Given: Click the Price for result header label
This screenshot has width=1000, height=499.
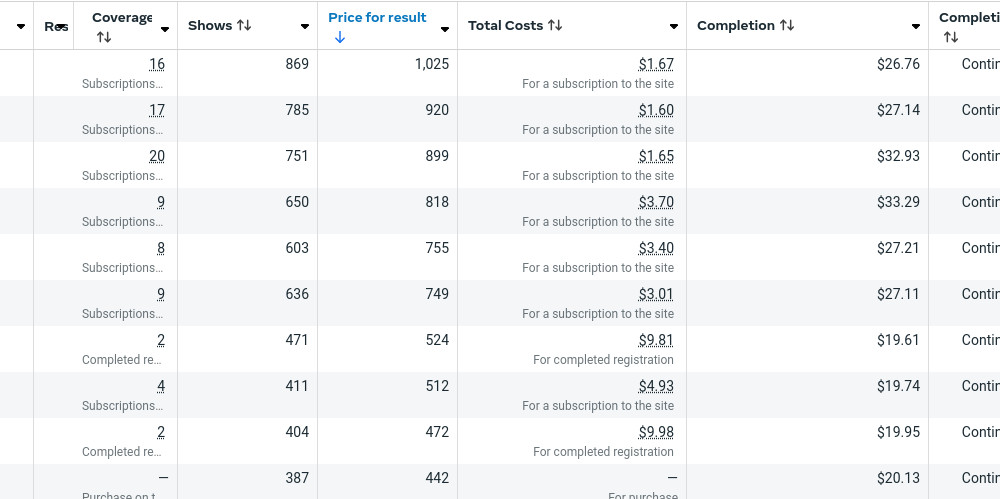Looking at the screenshot, I should coord(377,17).
